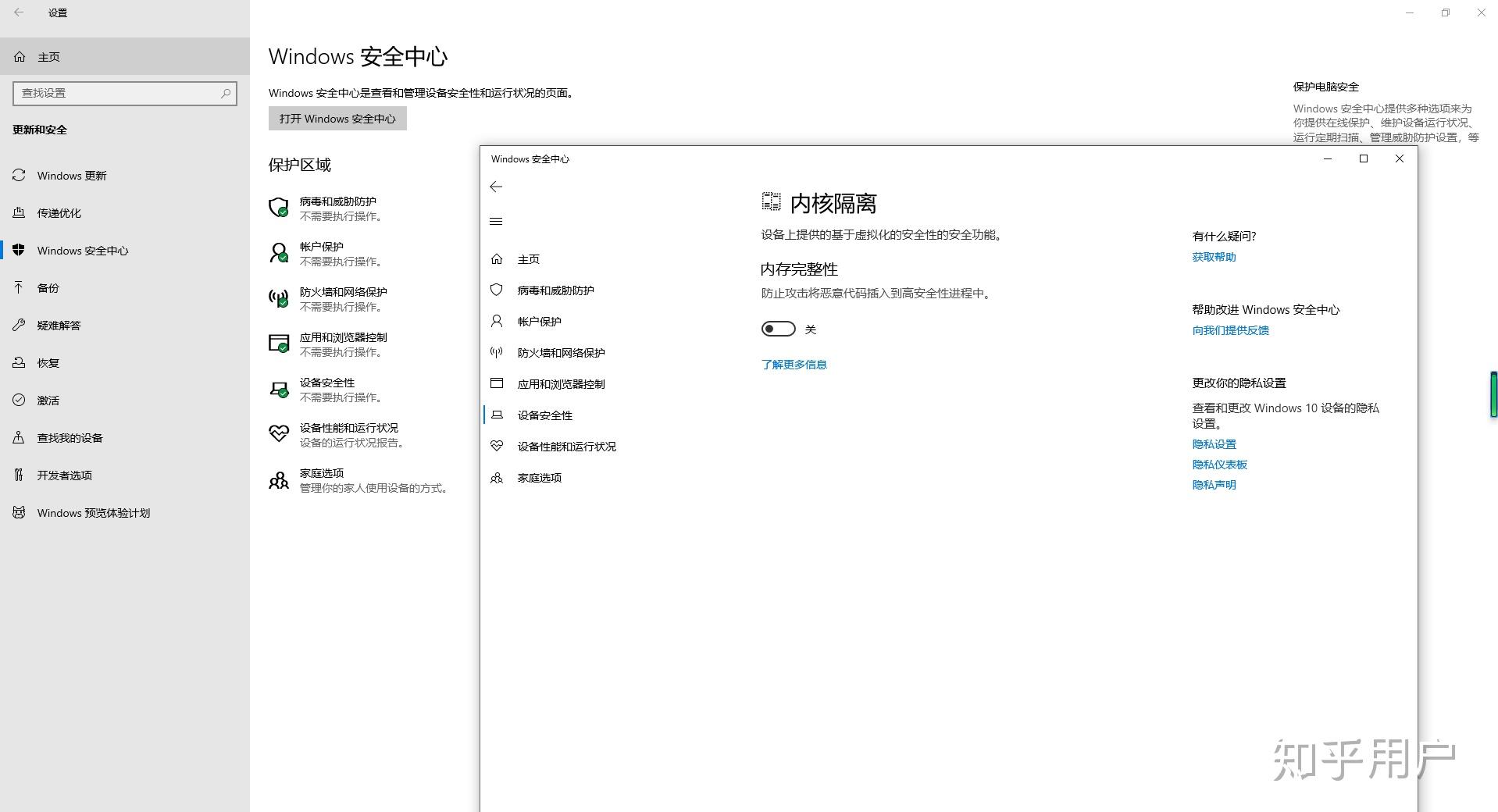This screenshot has height=812, width=1498.
Task: Select 帐户保护 in Security Center sidebar
Action: tap(539, 322)
